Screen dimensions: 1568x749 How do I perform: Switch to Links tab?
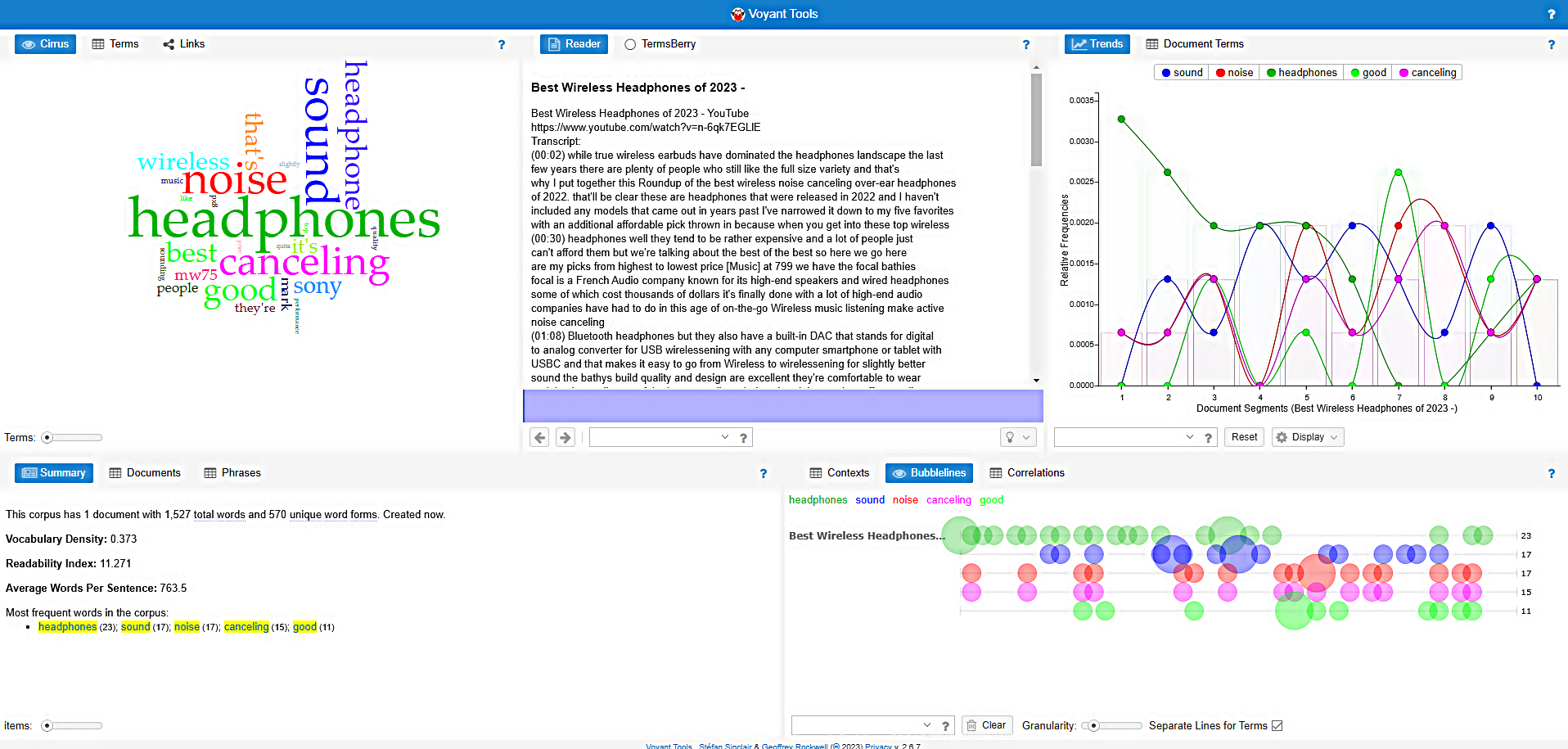click(183, 44)
